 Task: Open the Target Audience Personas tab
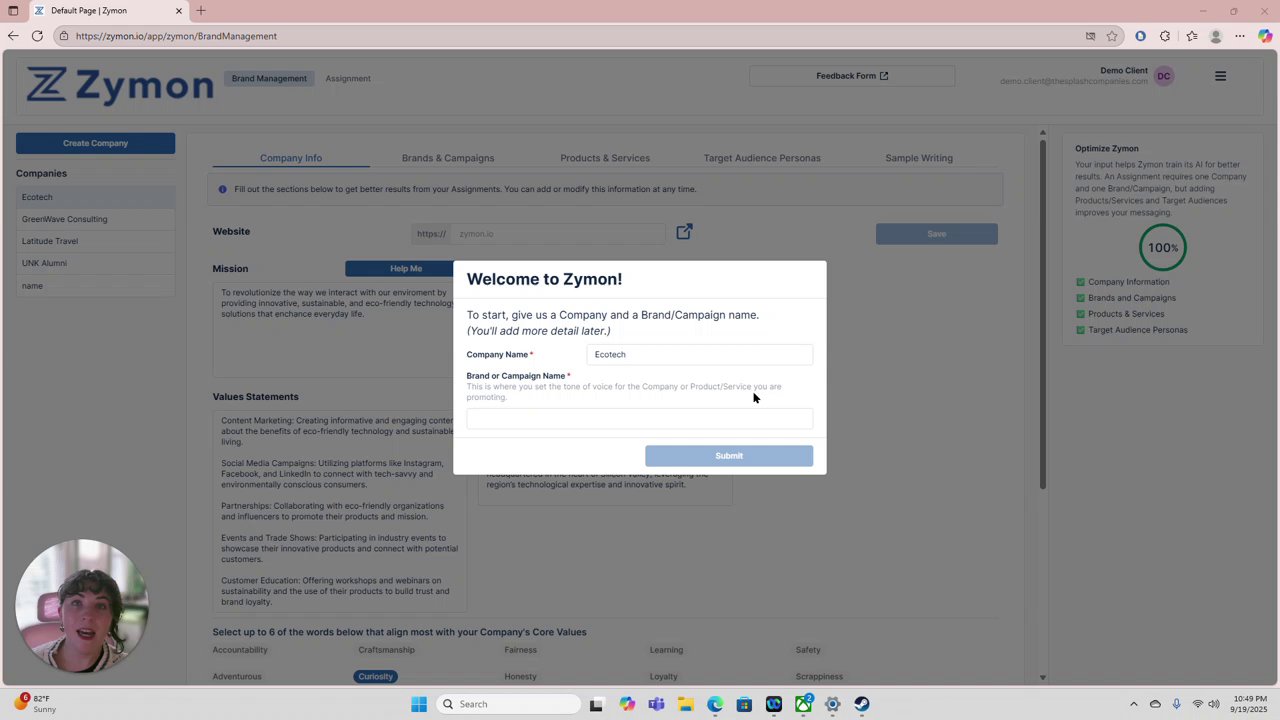pyautogui.click(x=762, y=158)
